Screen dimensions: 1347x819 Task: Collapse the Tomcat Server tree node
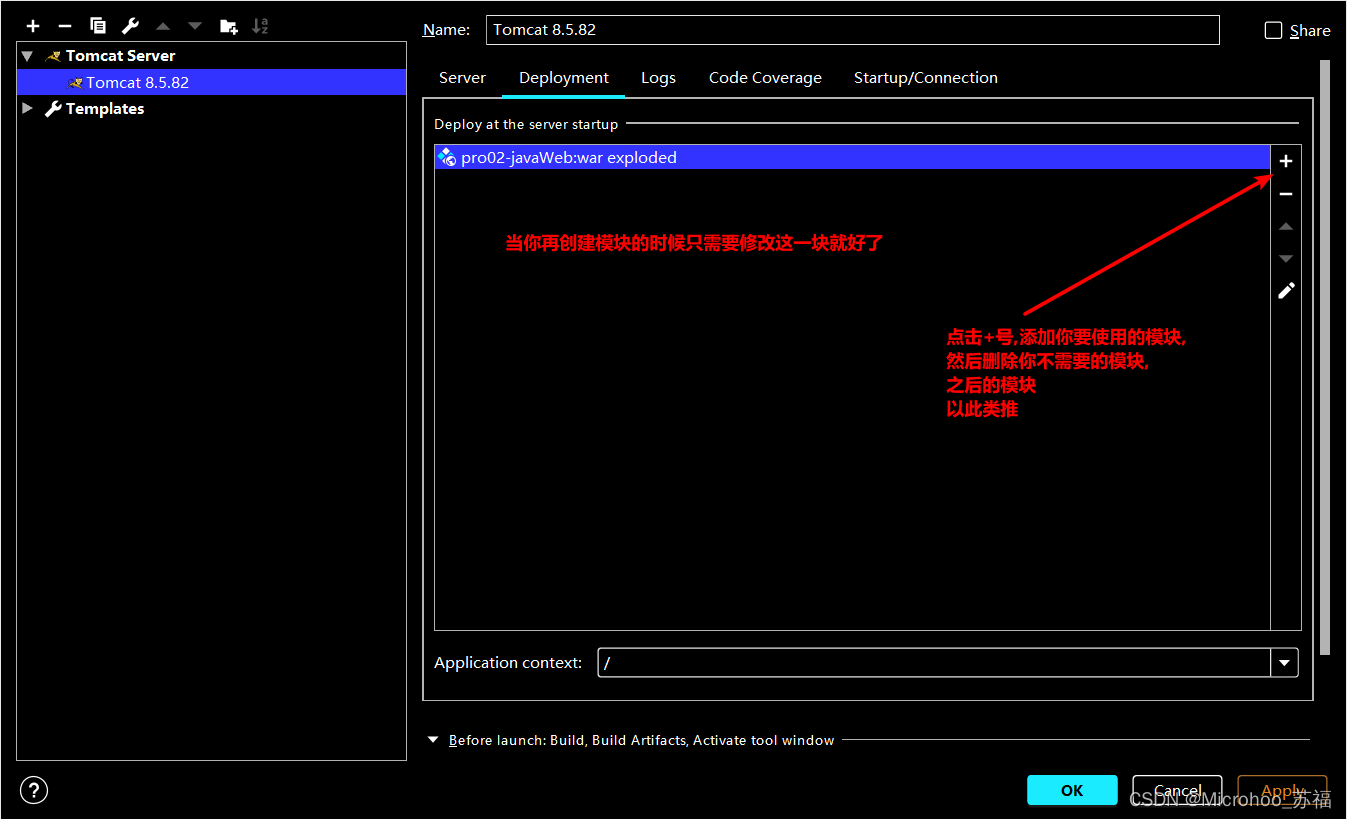pos(27,56)
